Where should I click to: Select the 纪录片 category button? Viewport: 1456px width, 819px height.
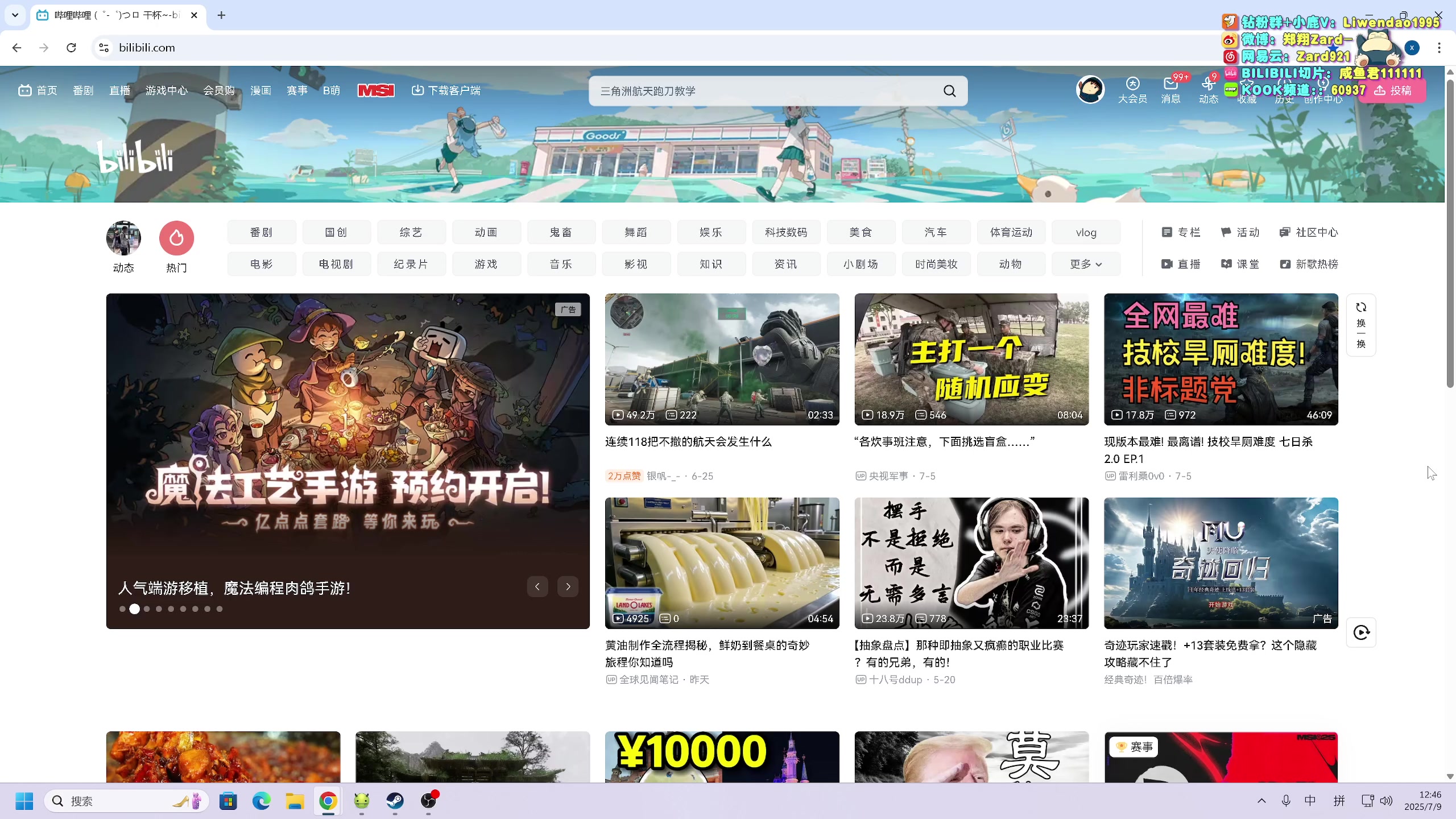coord(411,264)
